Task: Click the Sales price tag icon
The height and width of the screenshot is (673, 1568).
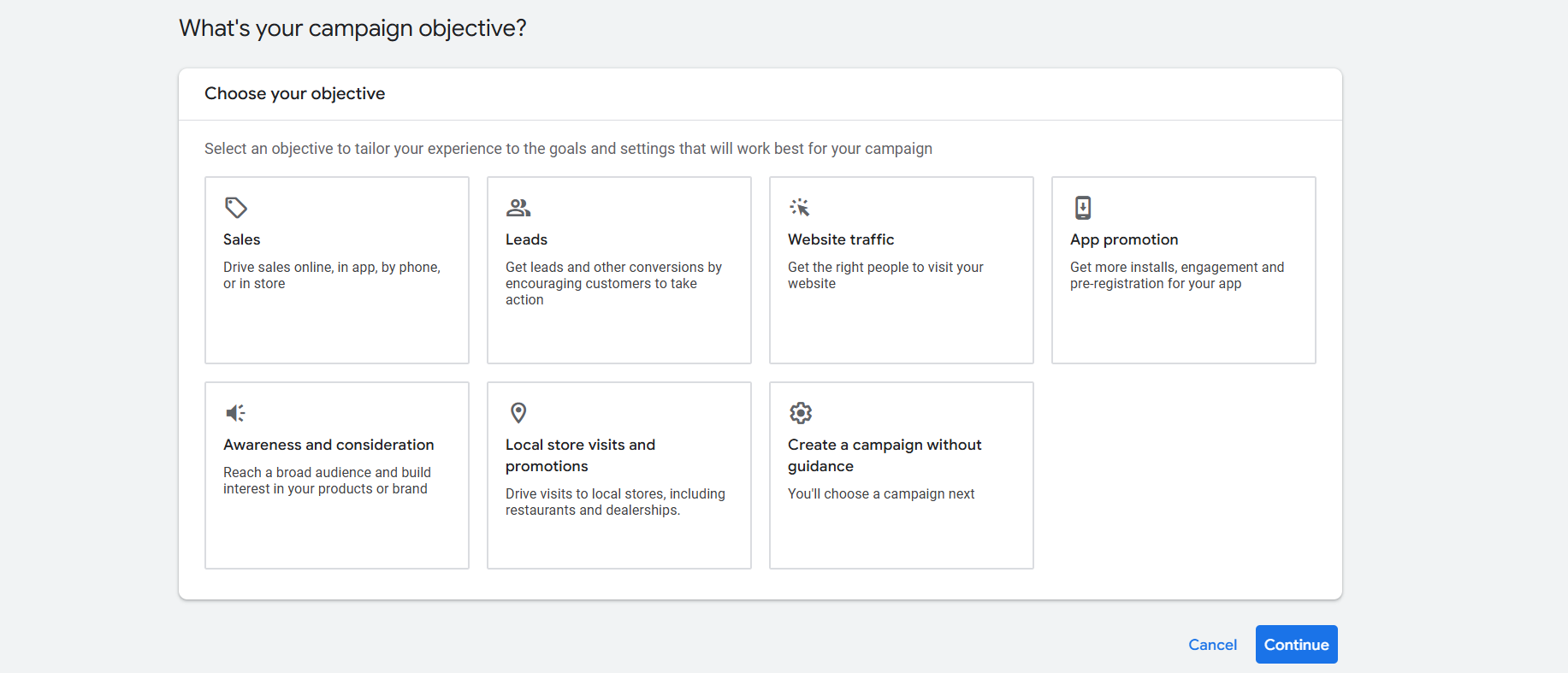Action: click(236, 208)
